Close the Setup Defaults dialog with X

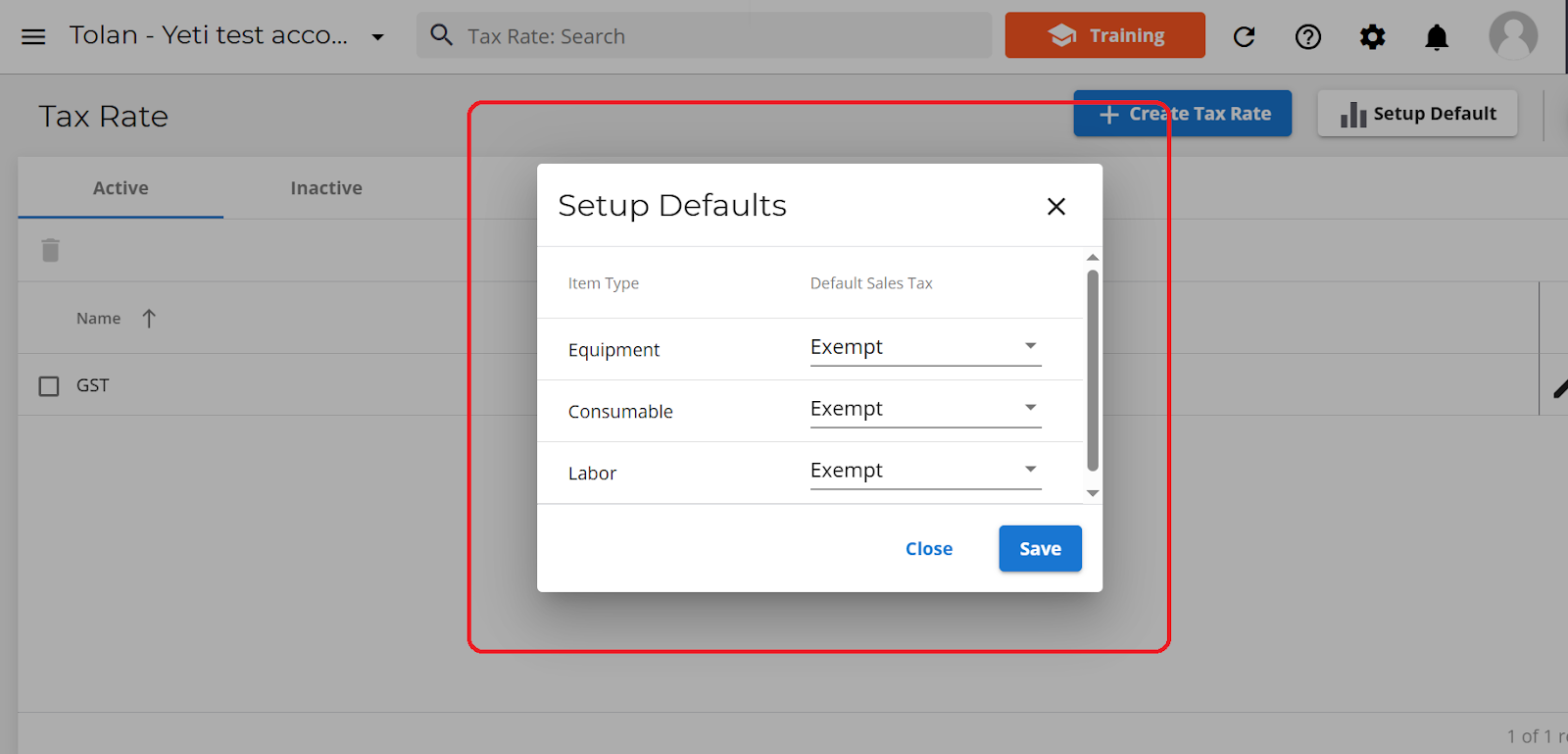click(1055, 206)
